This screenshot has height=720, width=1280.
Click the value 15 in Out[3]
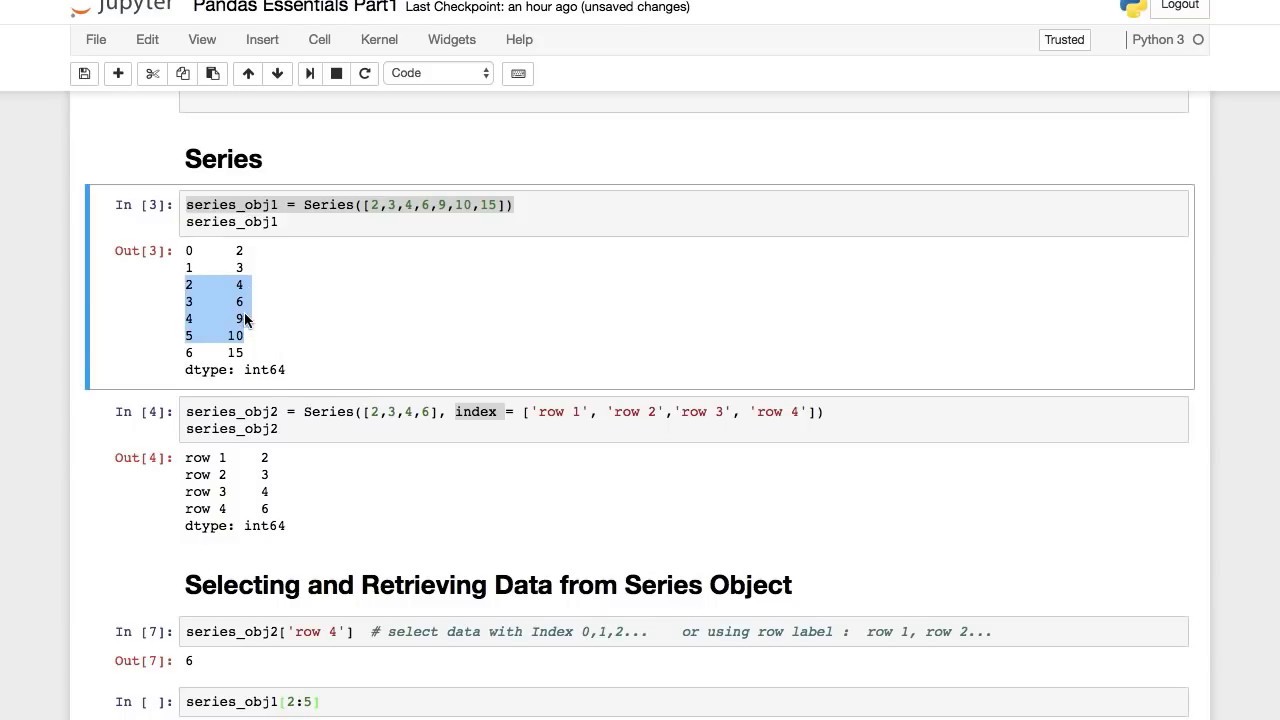(x=235, y=353)
